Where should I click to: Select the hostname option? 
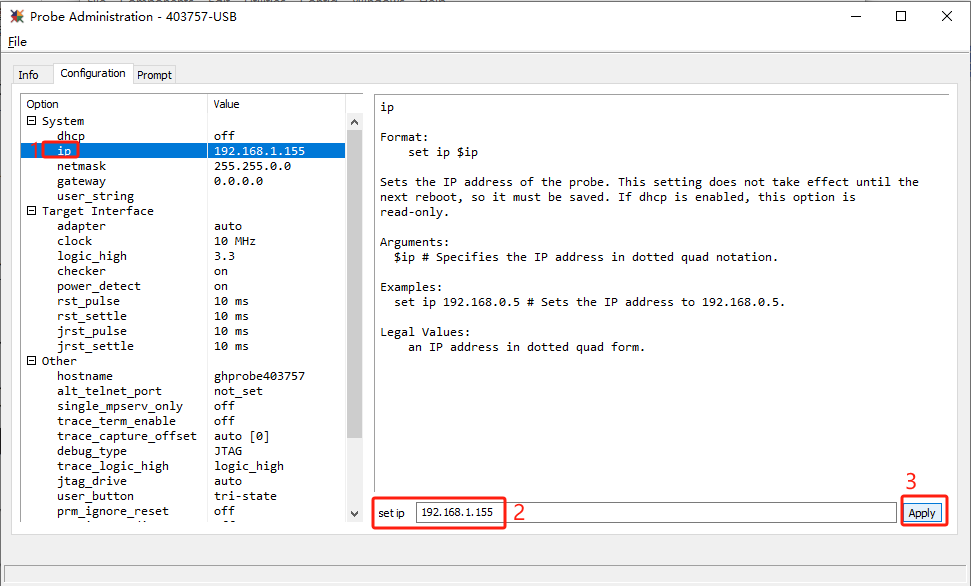point(84,376)
